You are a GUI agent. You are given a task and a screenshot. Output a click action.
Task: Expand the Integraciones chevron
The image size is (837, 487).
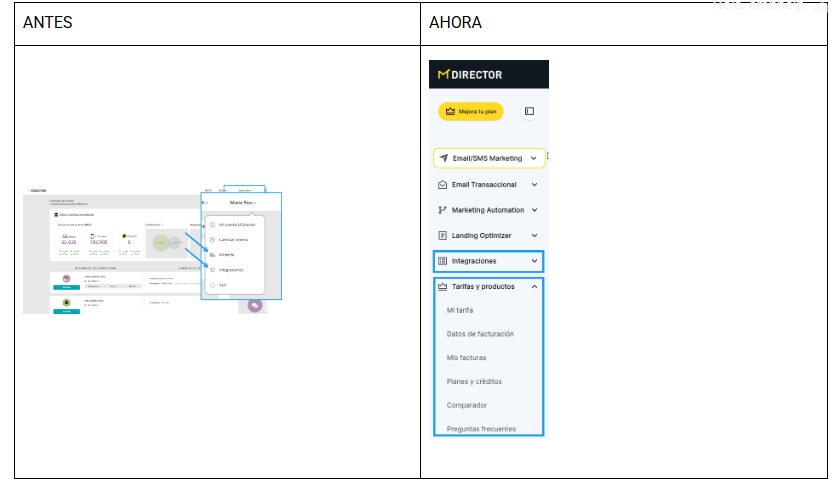[534, 261]
